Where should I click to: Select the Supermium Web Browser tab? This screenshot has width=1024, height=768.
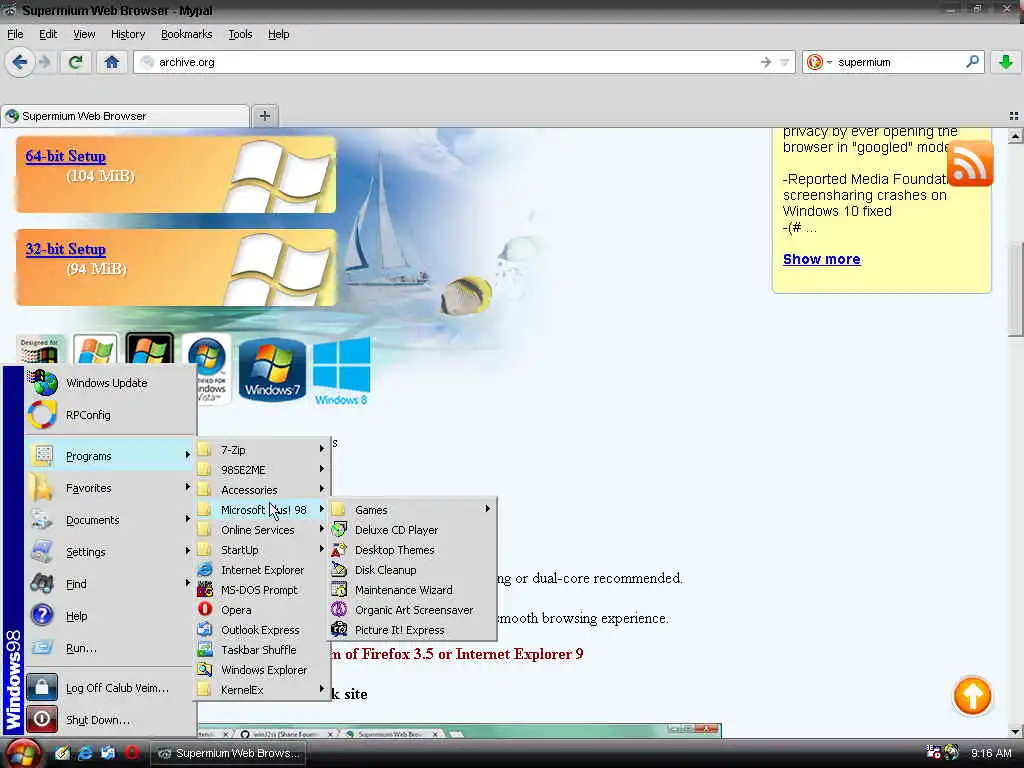[125, 116]
